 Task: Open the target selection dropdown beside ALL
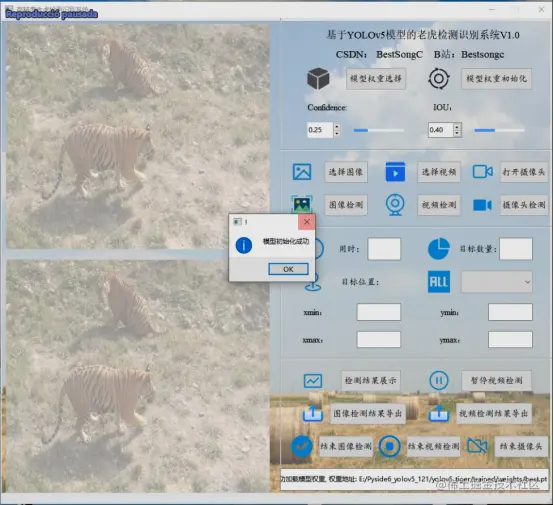click(496, 282)
